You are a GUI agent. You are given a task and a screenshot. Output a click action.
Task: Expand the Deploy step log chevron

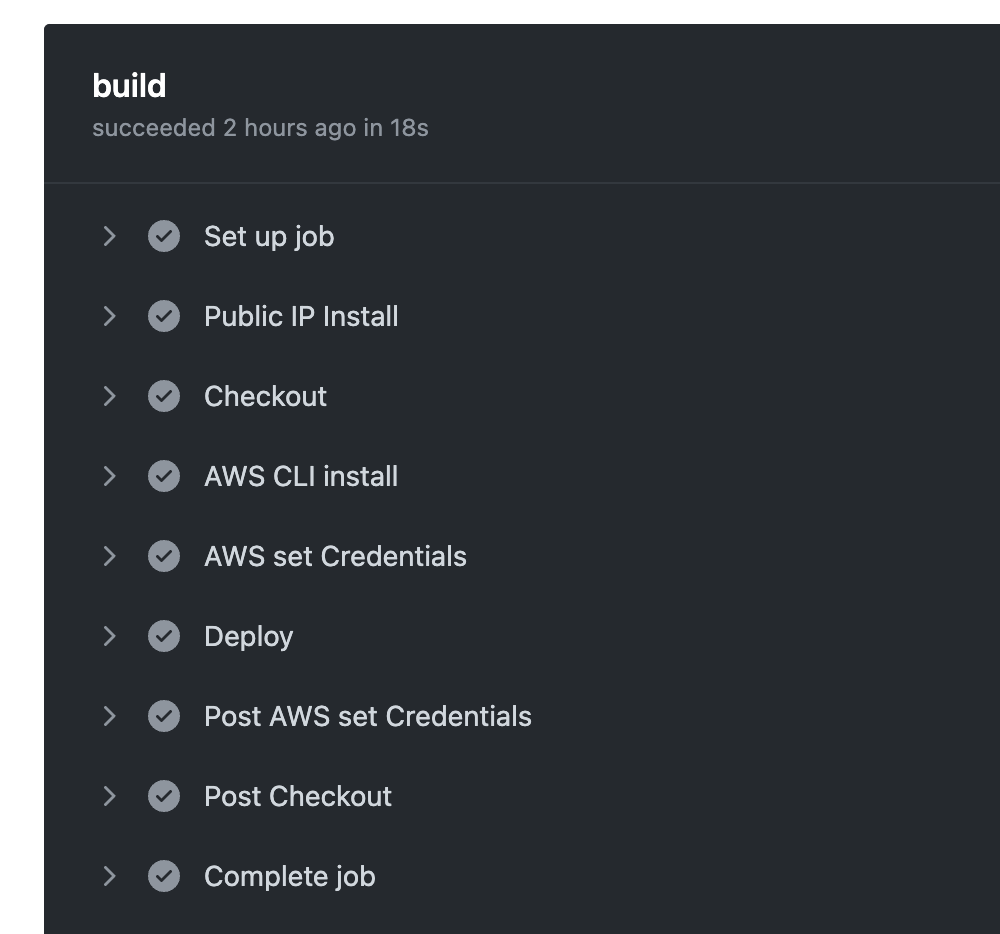point(110,636)
